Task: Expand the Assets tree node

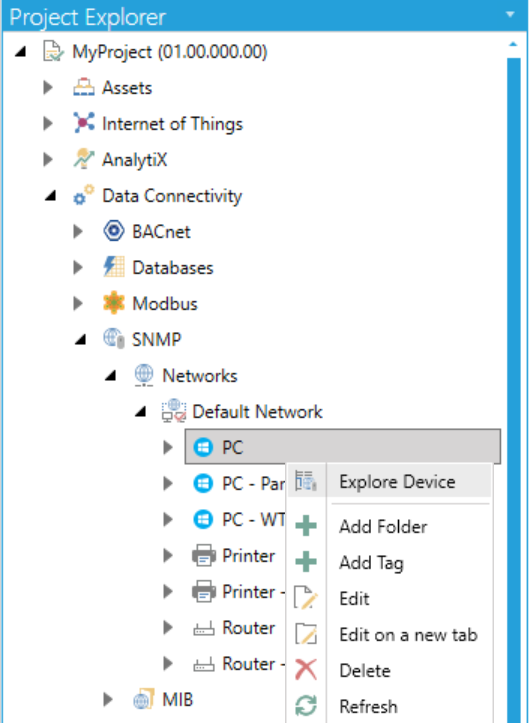Action: click(x=48, y=88)
